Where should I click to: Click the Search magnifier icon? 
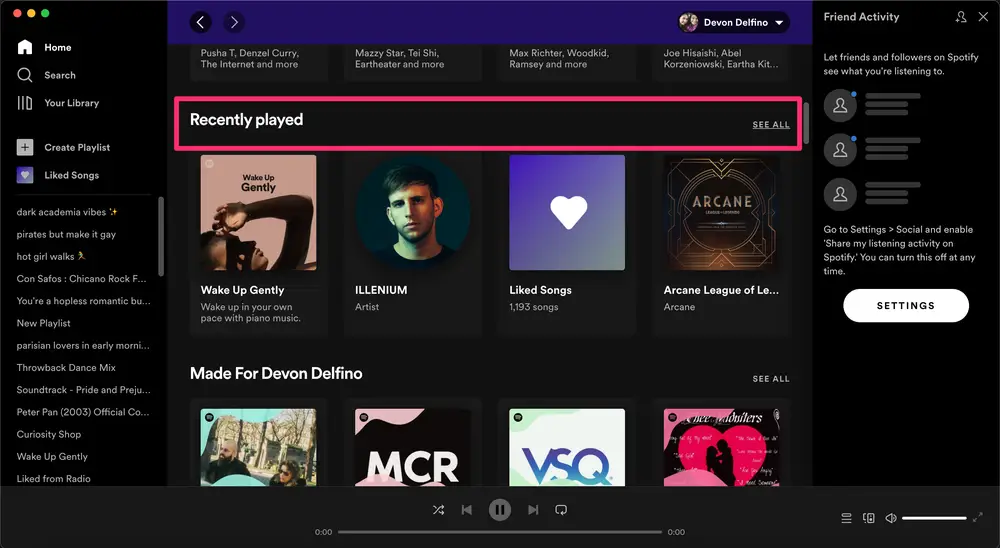click(25, 75)
